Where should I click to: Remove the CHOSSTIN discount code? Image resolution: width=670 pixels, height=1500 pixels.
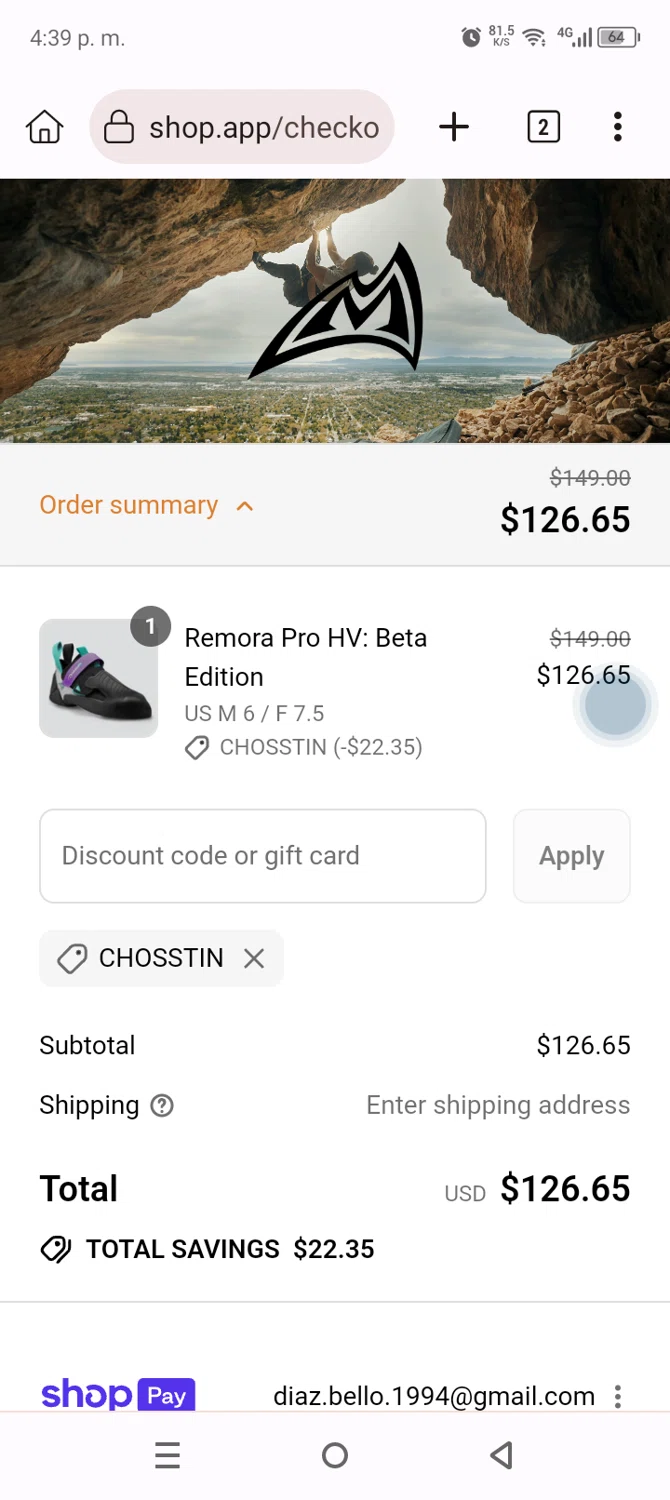(x=254, y=958)
